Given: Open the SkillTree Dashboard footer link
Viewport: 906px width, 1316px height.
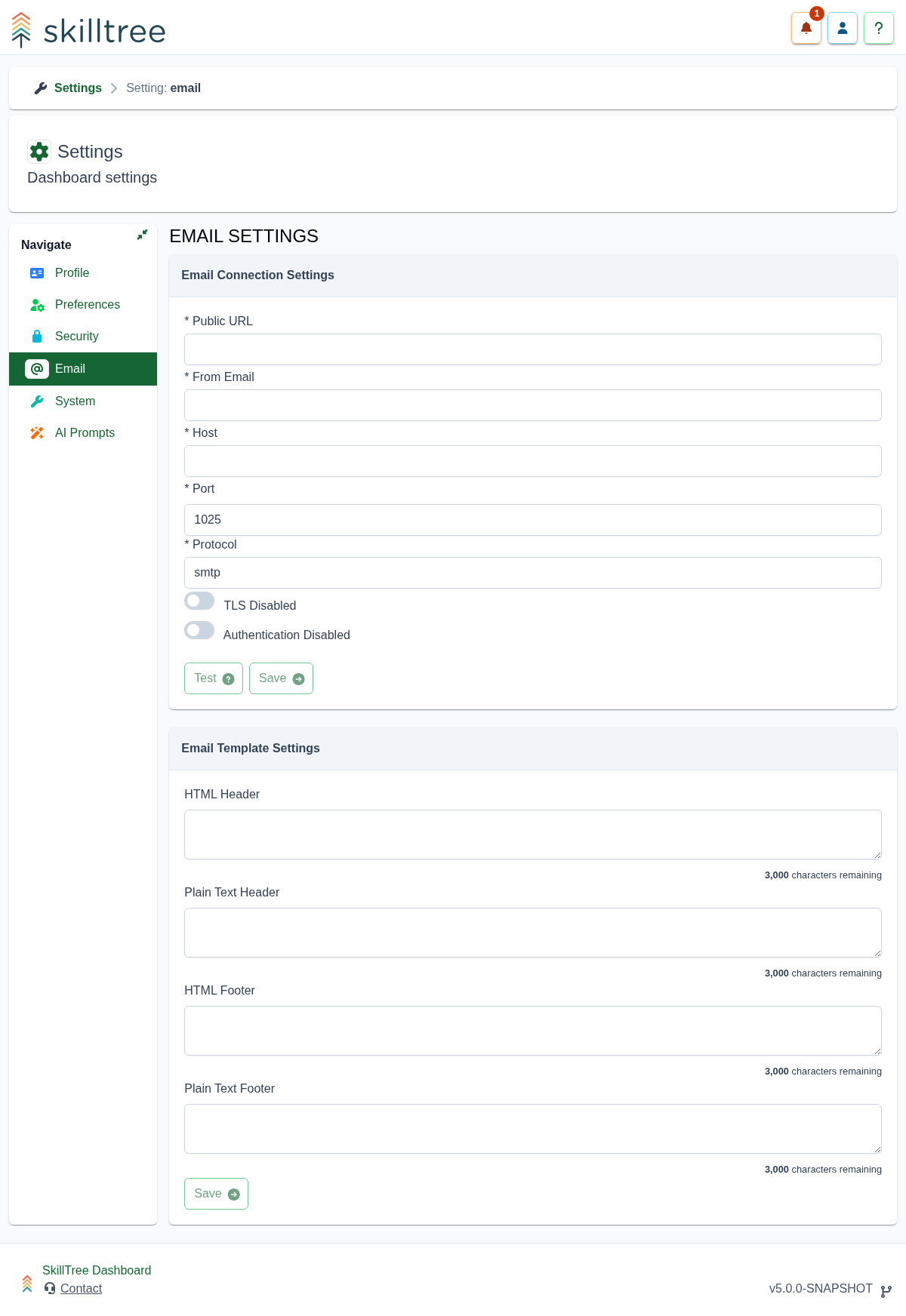Looking at the screenshot, I should (x=97, y=1271).
